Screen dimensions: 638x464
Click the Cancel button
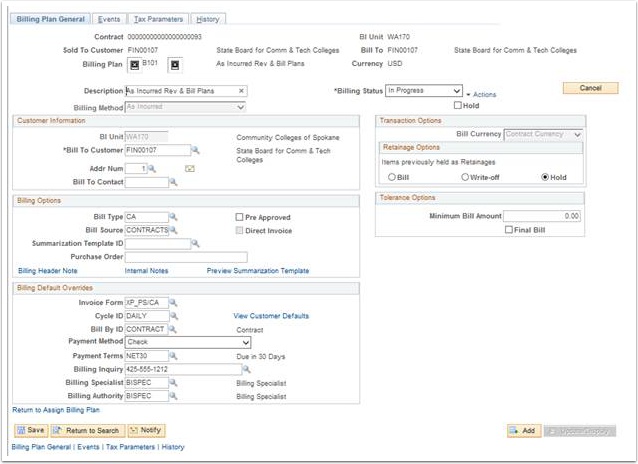[x=590, y=88]
